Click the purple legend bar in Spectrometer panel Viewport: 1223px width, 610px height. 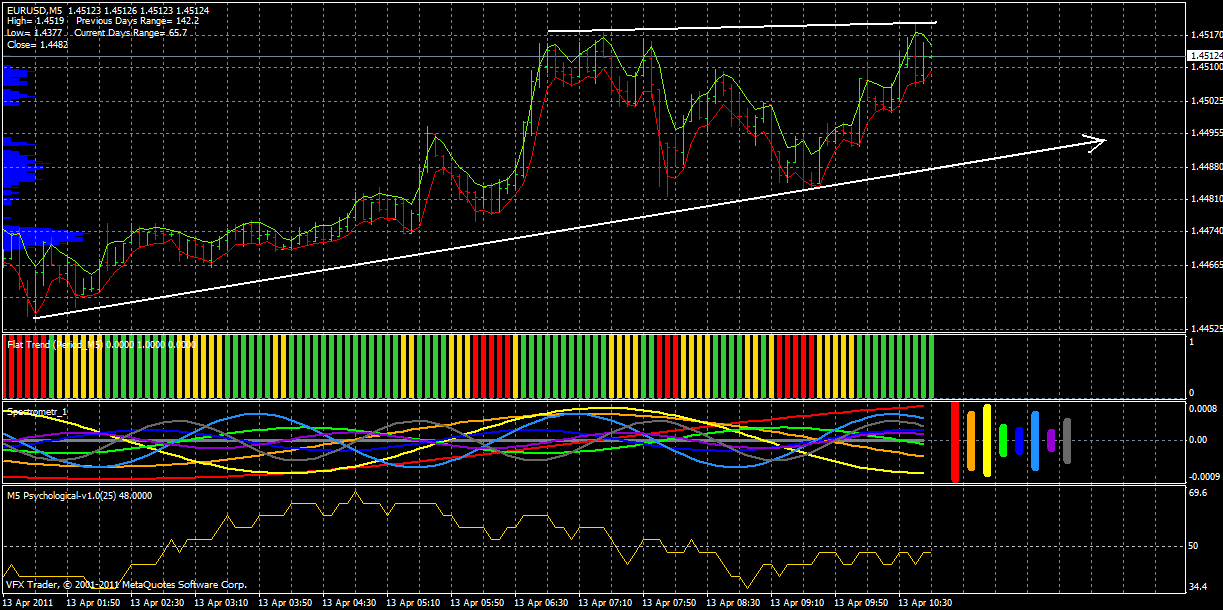[1051, 440]
